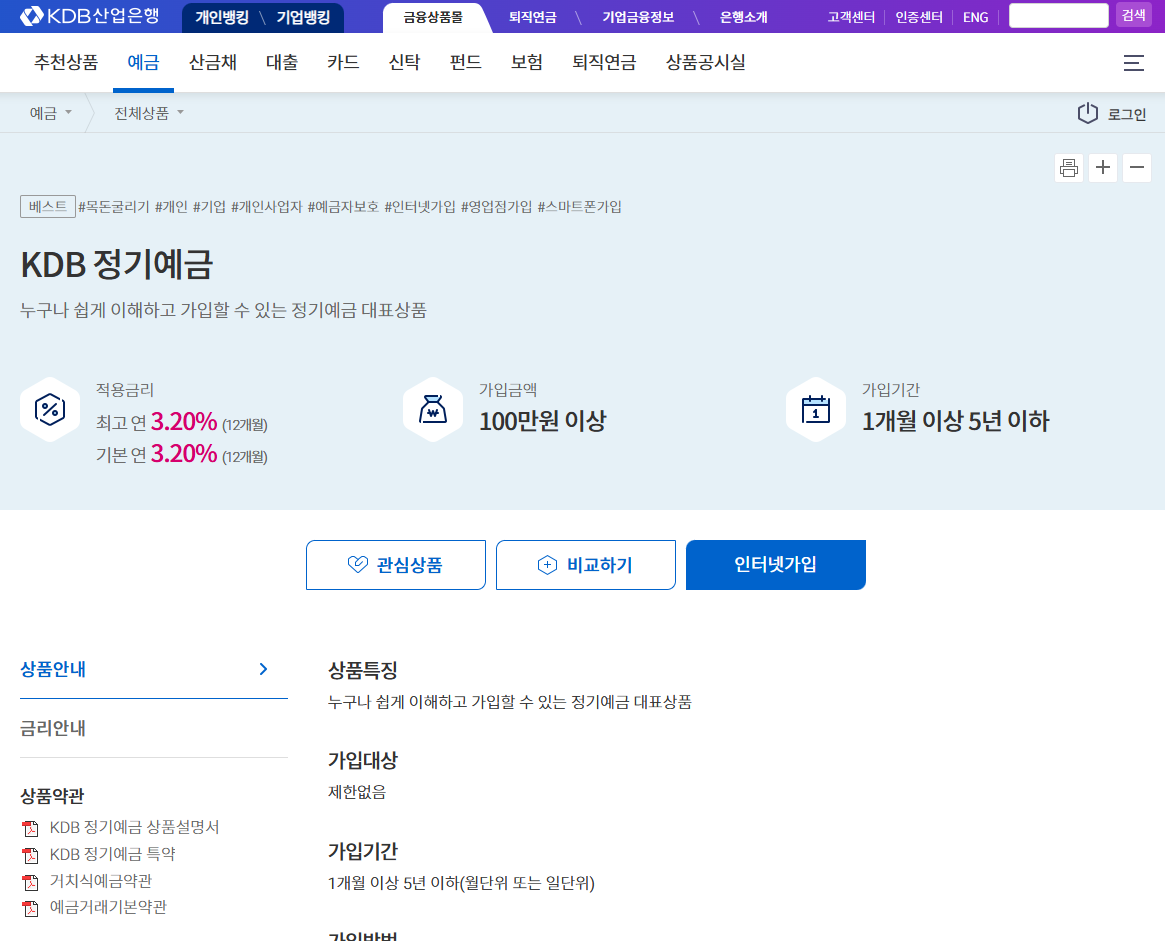Select the 카드 tab in product navigation
This screenshot has width=1165, height=941.
342,62
